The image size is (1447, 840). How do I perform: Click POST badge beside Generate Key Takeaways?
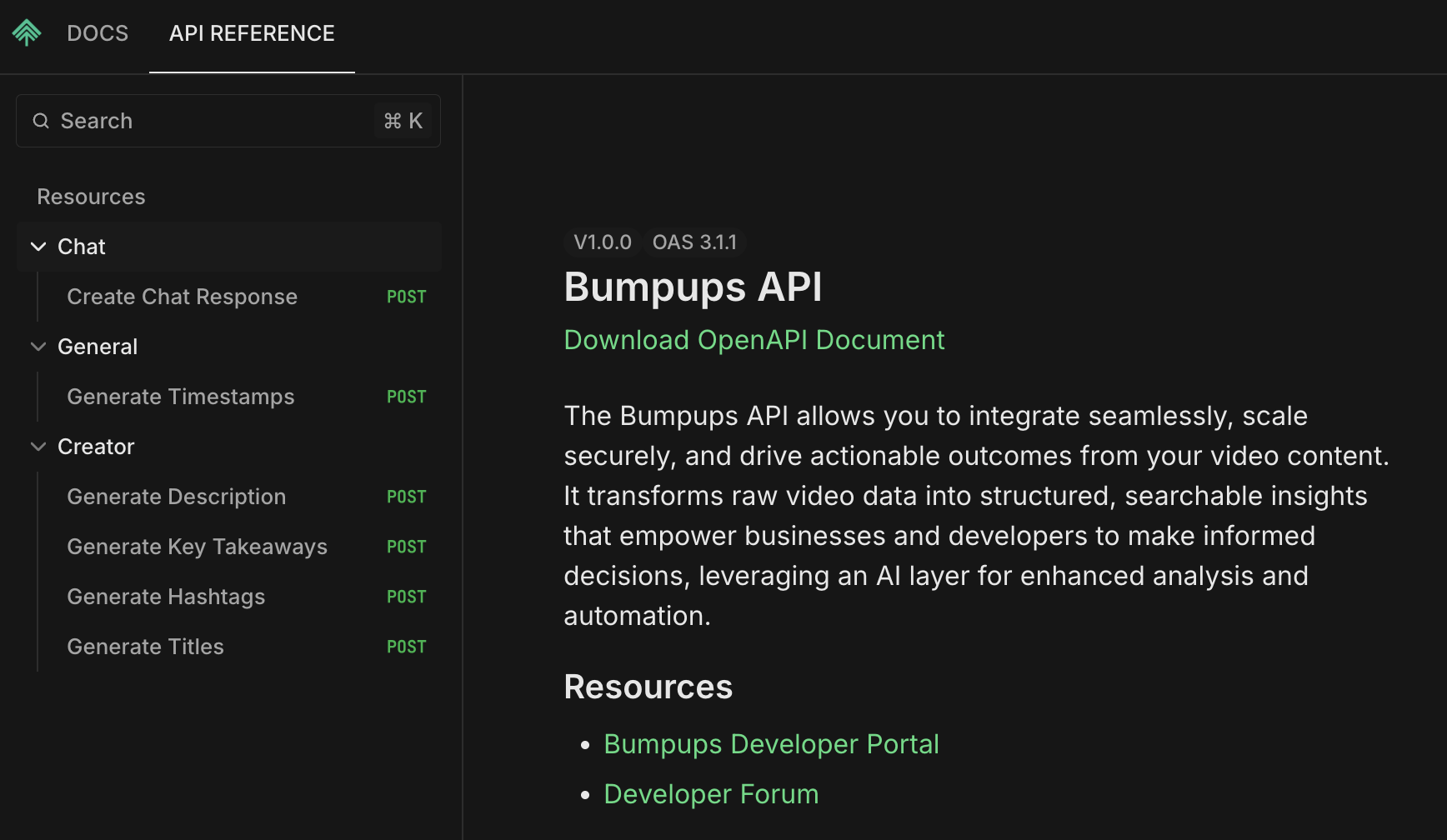407,547
